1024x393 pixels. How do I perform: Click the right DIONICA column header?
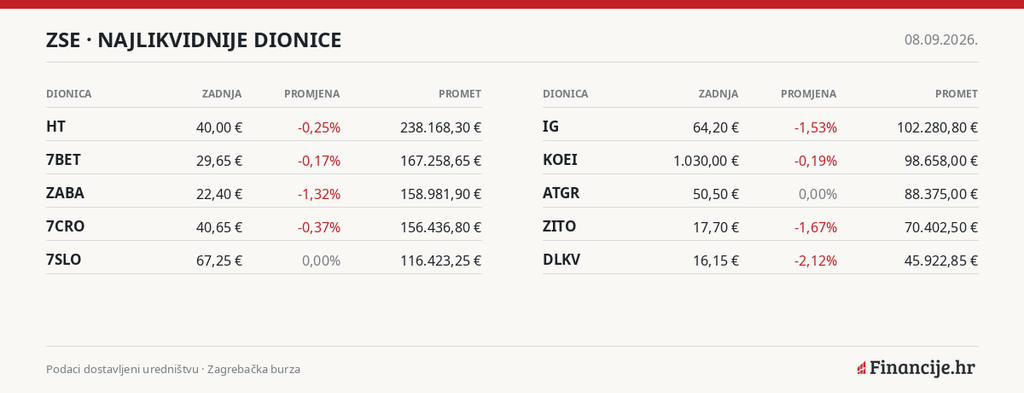pyautogui.click(x=565, y=94)
